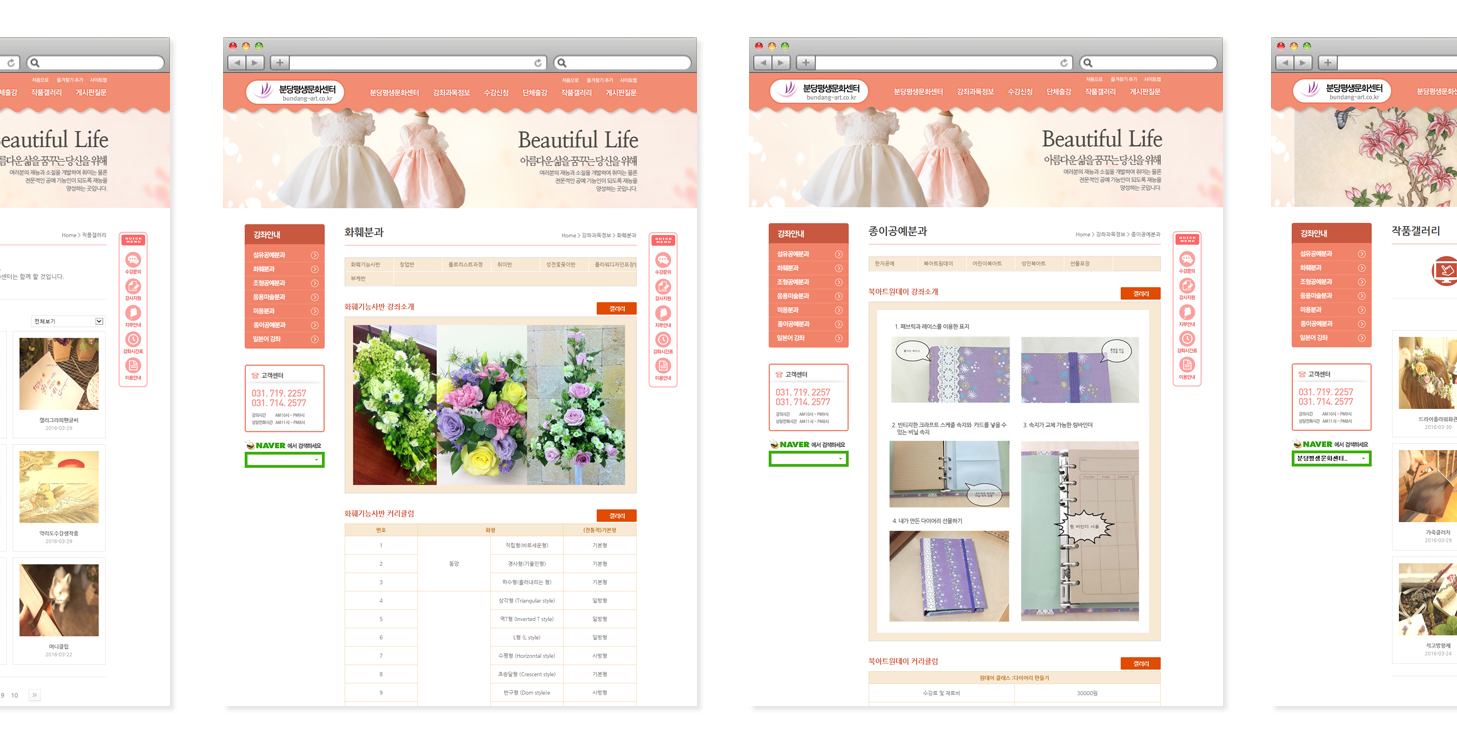This screenshot has height=748, width=1457.
Task: Open a new tab in the rightmost 작품갤러리 browser window
Action: pyautogui.click(x=1328, y=63)
